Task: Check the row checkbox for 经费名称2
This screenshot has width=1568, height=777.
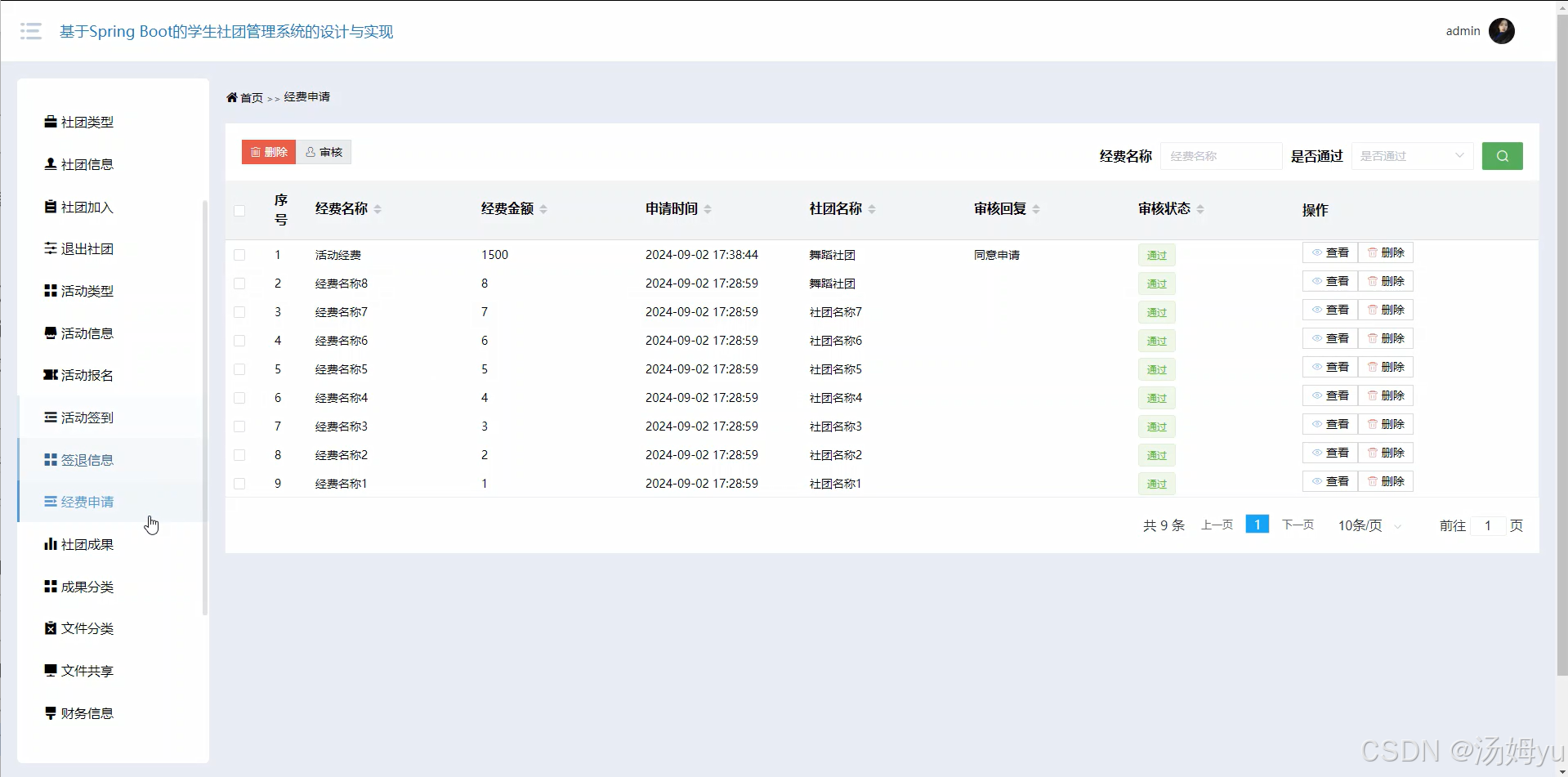Action: point(239,455)
